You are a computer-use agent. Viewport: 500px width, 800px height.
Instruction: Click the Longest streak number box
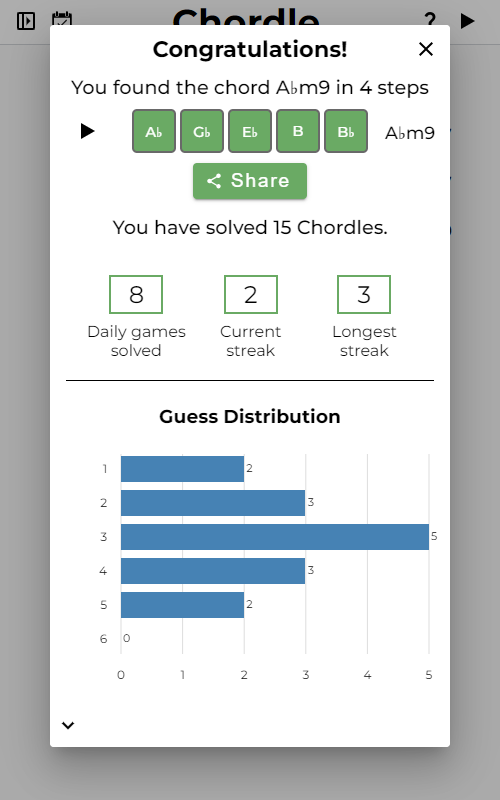click(364, 294)
